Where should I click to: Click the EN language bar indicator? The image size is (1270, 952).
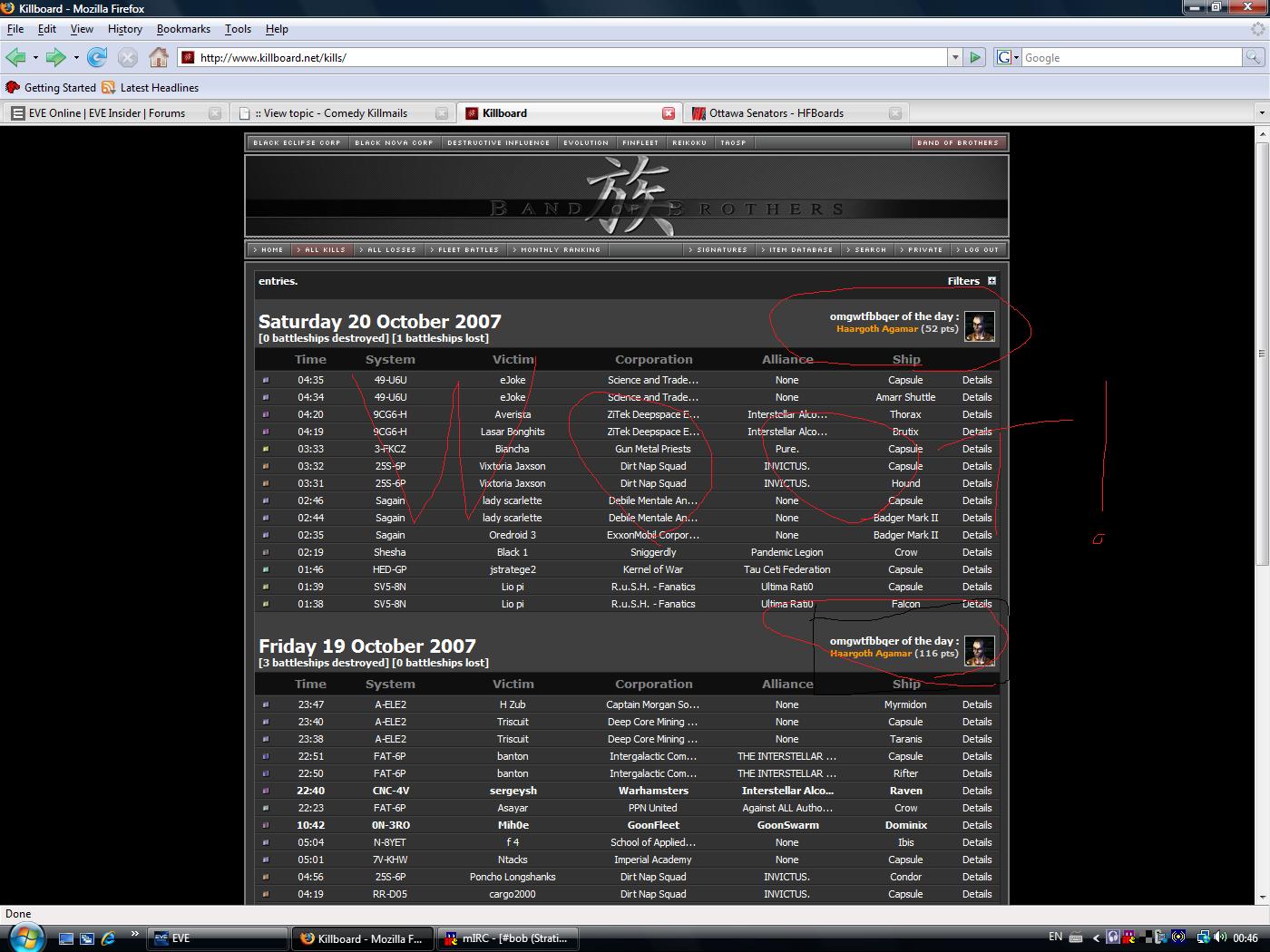coord(1055,937)
